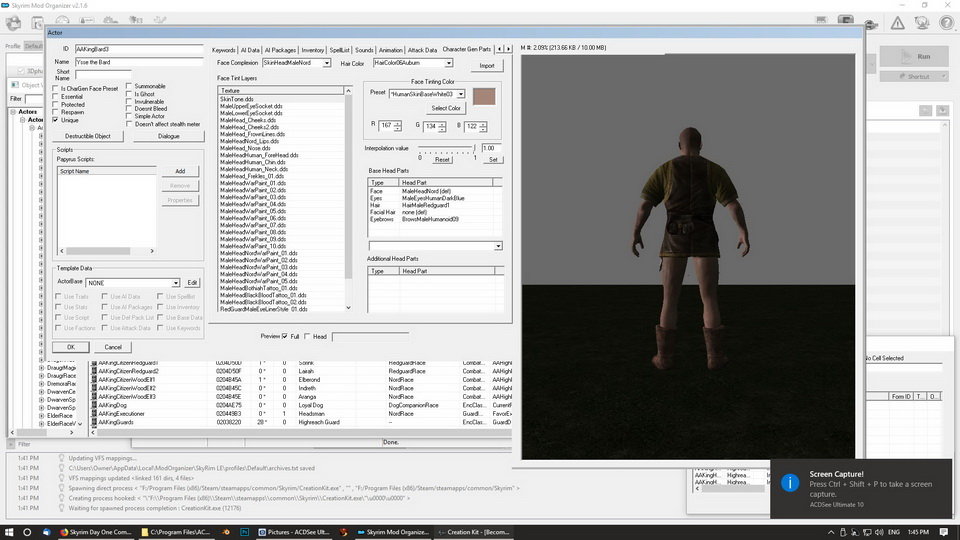The height and width of the screenshot is (540, 960).
Task: Open the notifications warning triangle in Mod Organizer
Action: coord(897,23)
